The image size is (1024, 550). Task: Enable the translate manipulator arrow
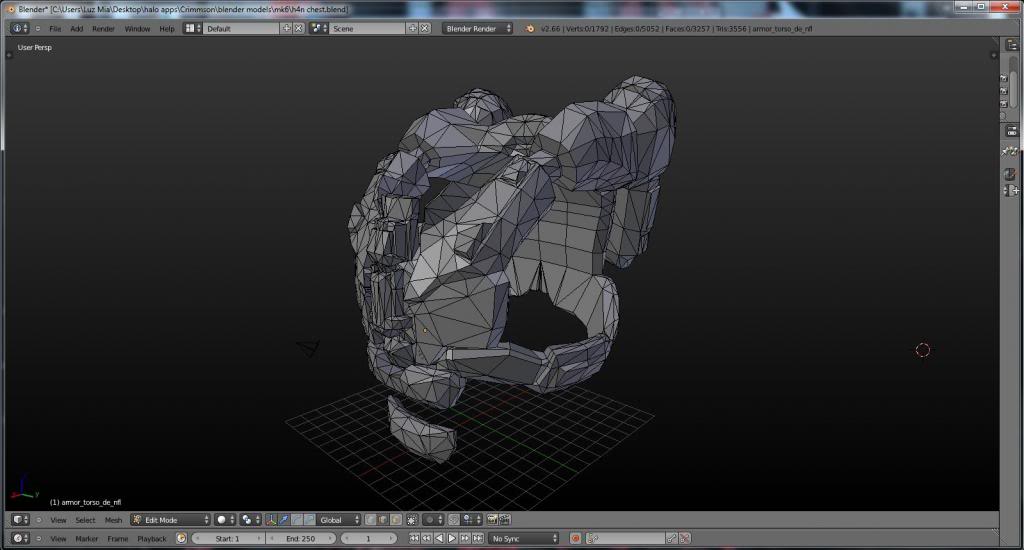click(x=283, y=520)
